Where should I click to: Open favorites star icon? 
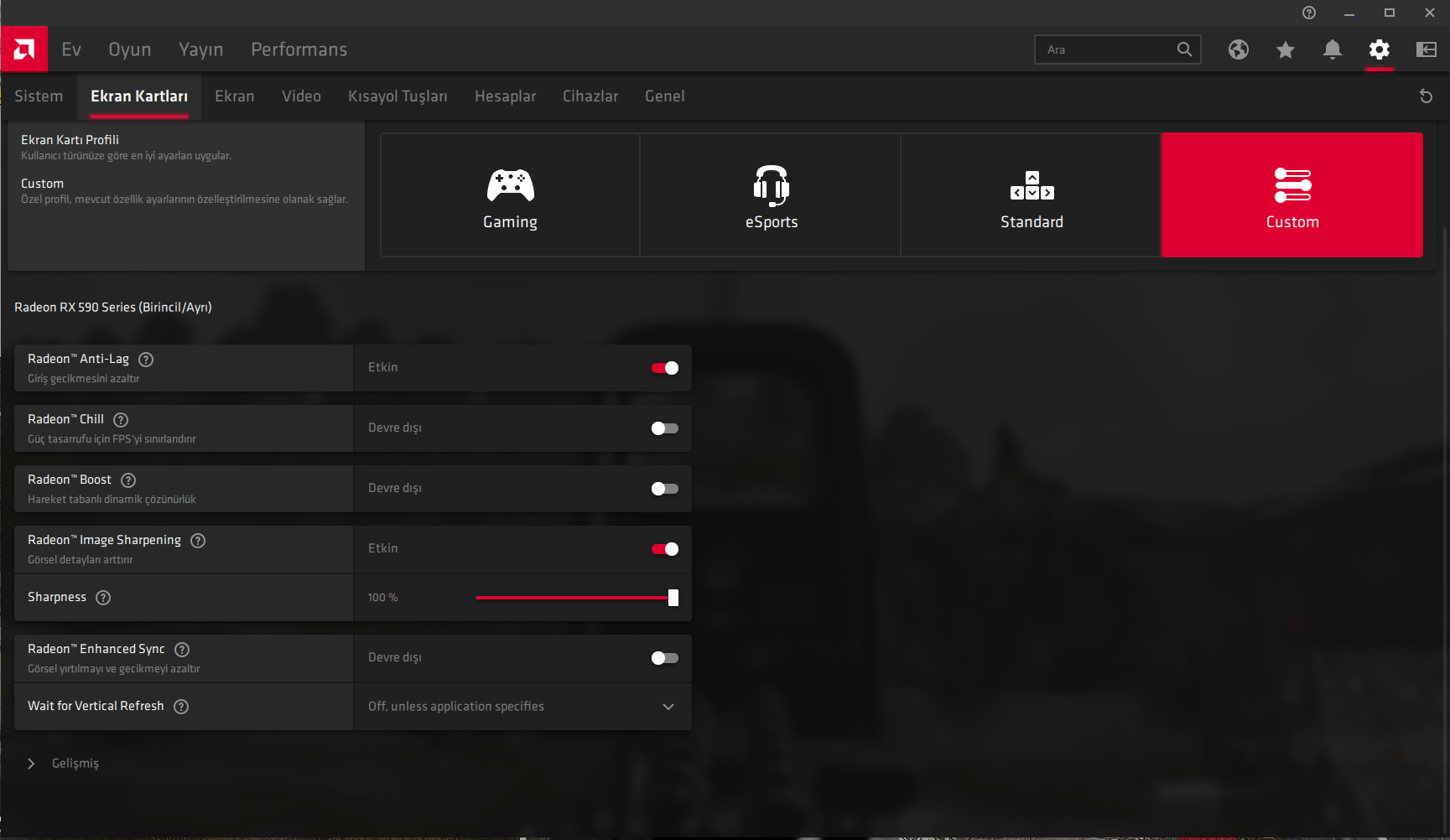pos(1286,49)
